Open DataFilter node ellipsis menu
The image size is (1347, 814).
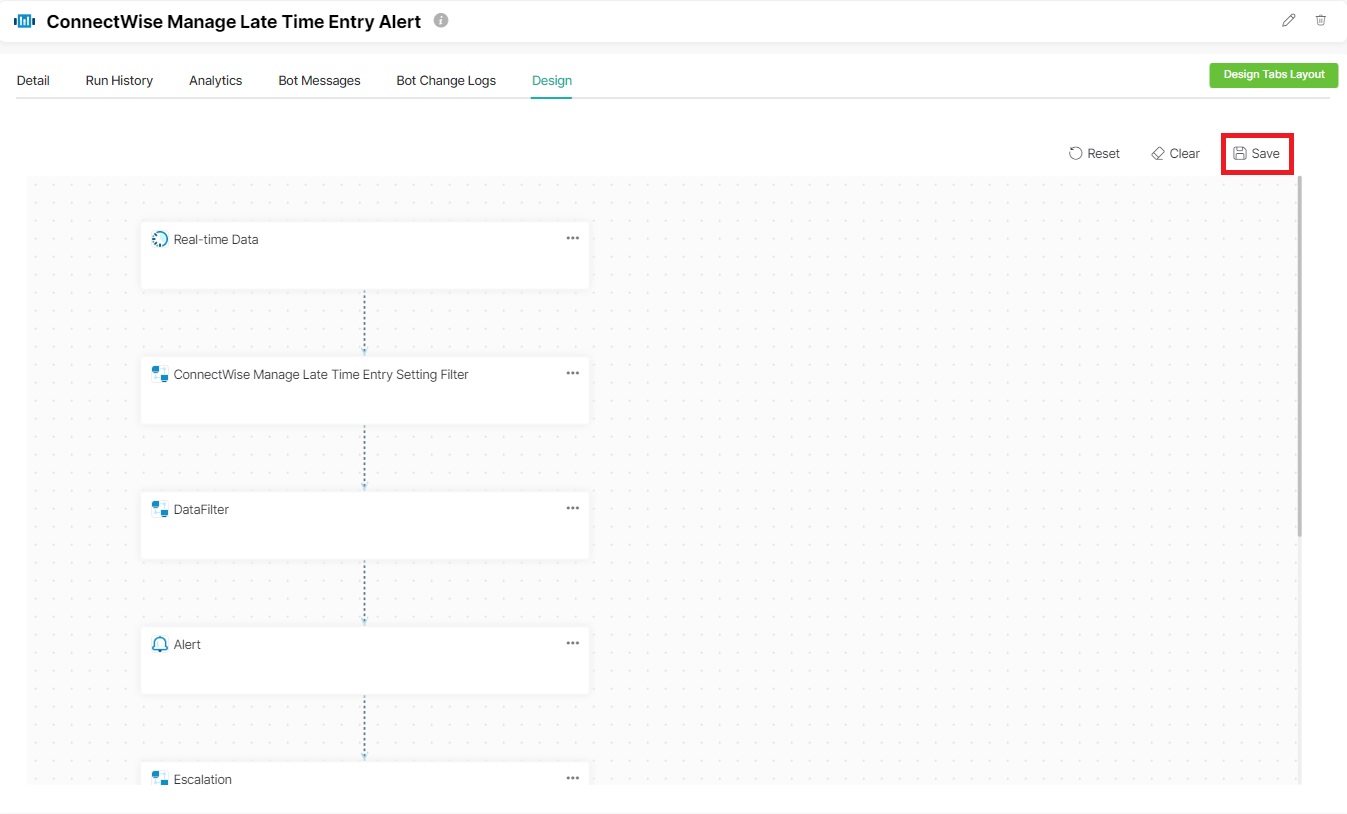(x=572, y=508)
